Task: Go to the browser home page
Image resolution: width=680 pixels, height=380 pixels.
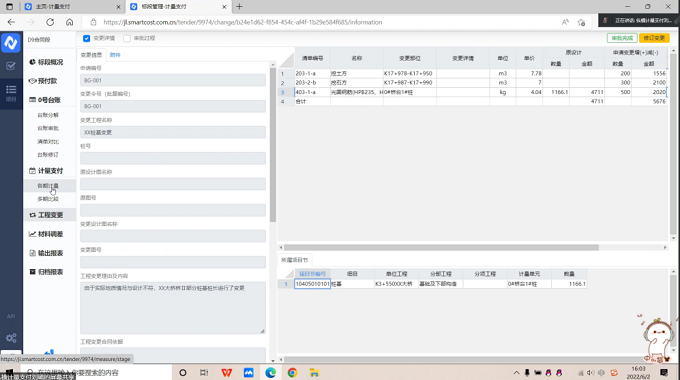Action: (69, 22)
